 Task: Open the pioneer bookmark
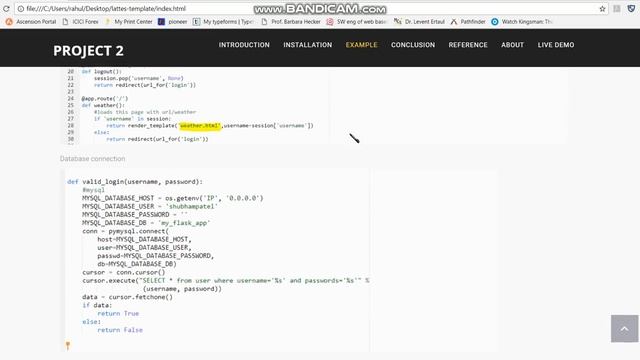[173, 22]
